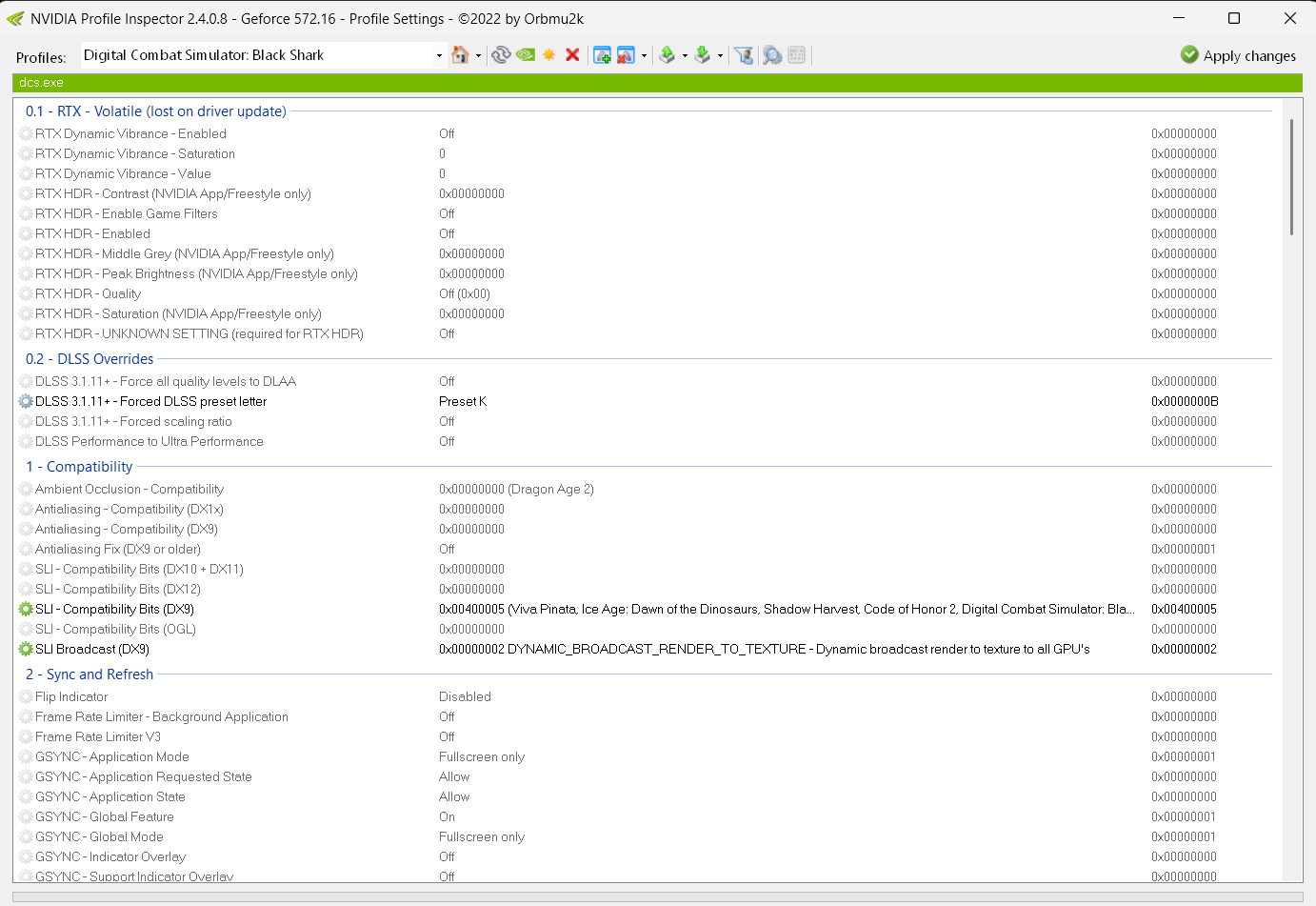Click gear icon beside Antialiasing Fix (DX9 or older)
Image resolution: width=1316 pixels, height=906 pixels.
tap(26, 550)
